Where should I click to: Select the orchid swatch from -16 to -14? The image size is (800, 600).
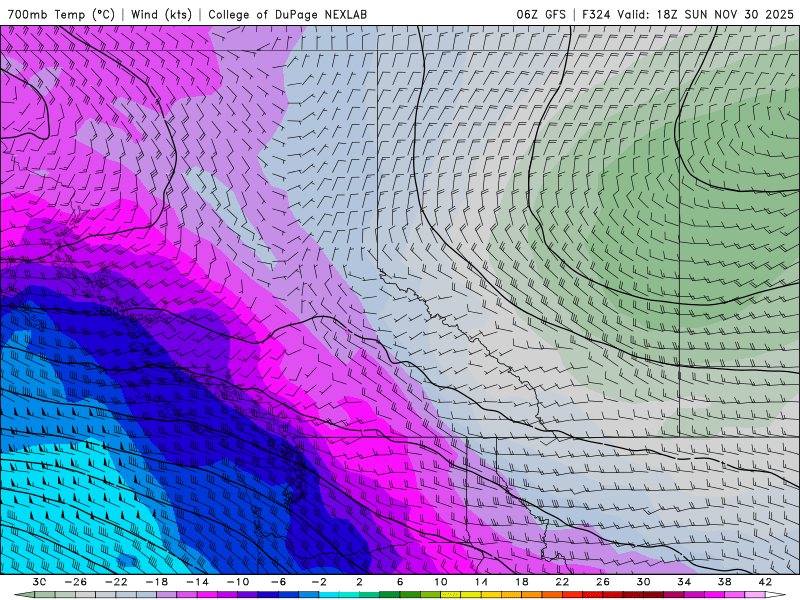coord(187,595)
